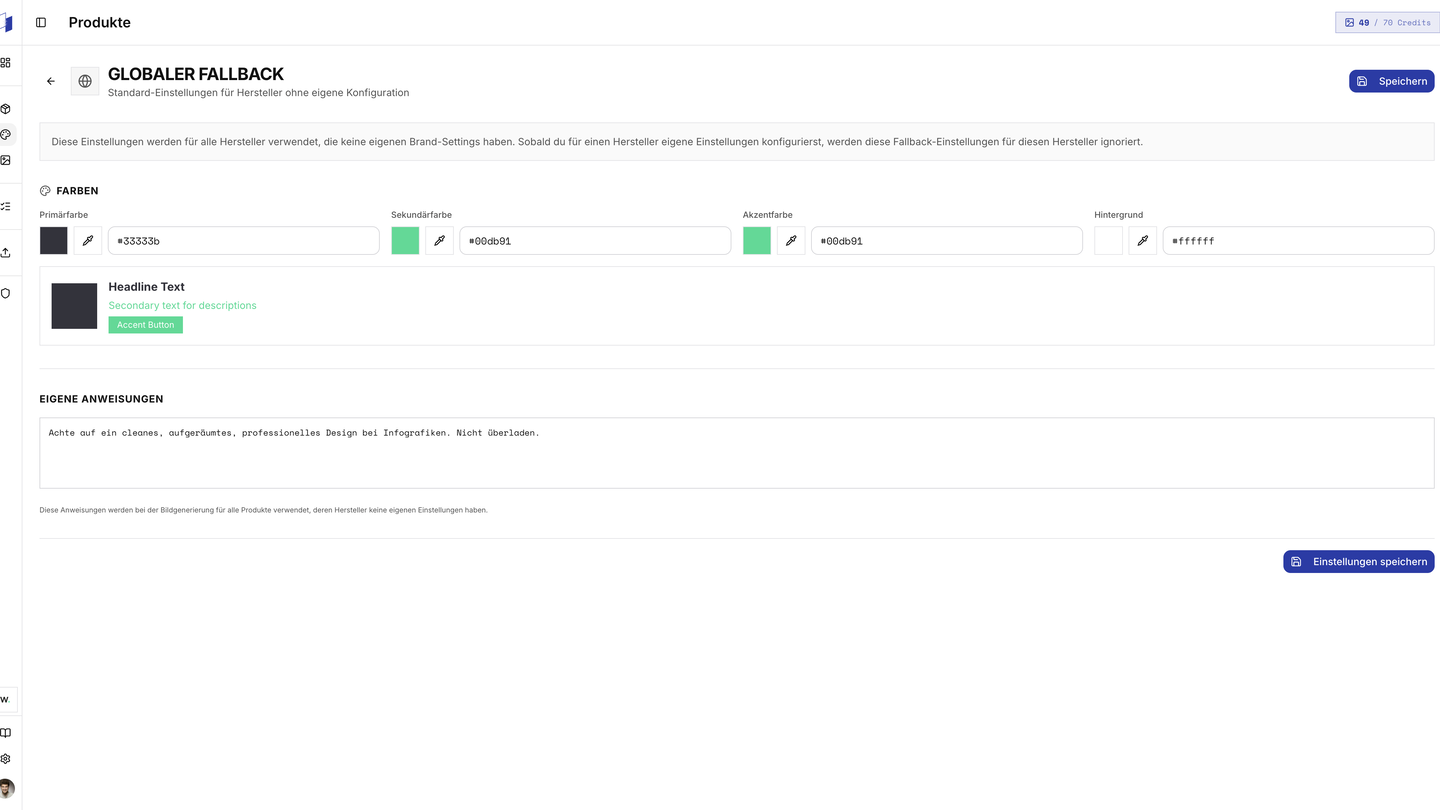This screenshot has height=810, width=1440.
Task: Click the Accent Button preview
Action: 146,325
